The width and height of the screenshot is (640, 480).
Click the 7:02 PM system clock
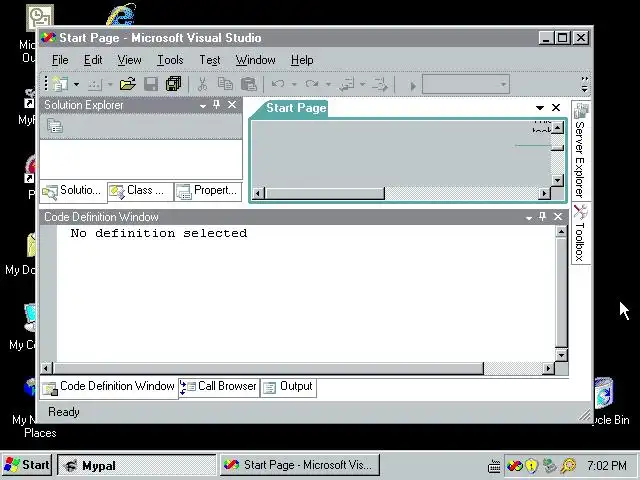point(607,465)
